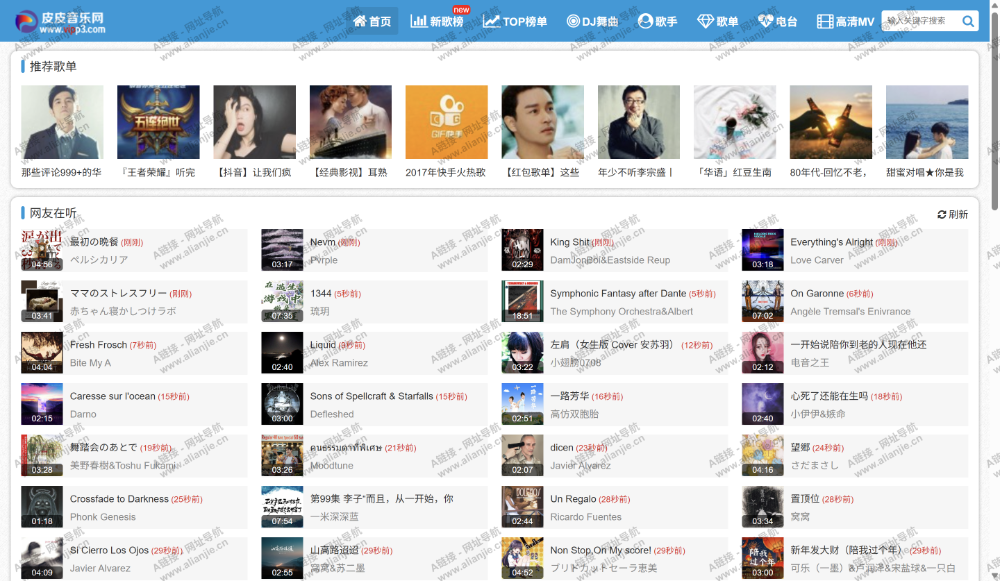This screenshot has height=581, width=1000.
Task: Play the 一开始说陪你到老的人 song thumbnail
Action: [x=763, y=353]
